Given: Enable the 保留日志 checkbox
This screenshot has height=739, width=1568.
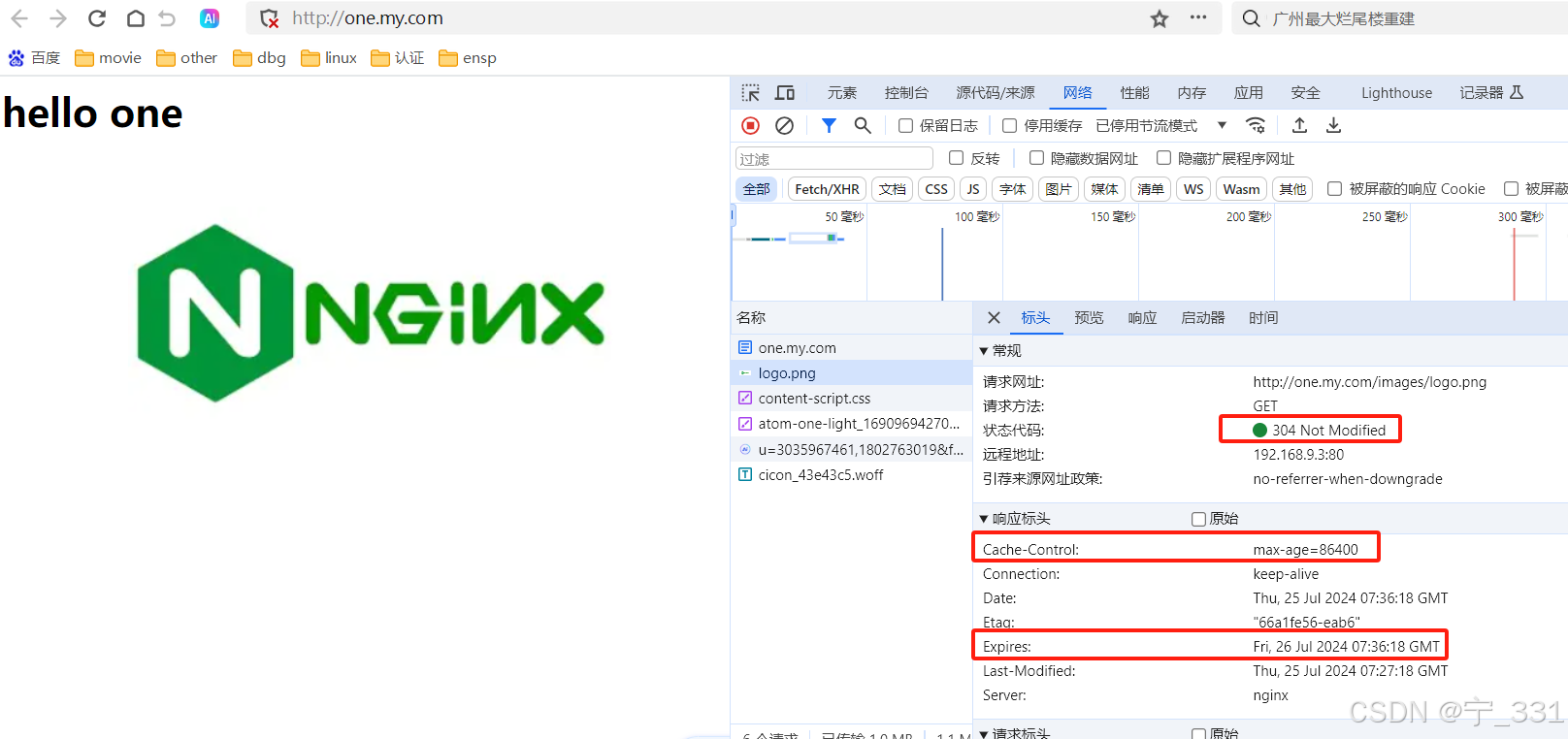Looking at the screenshot, I should point(905,125).
